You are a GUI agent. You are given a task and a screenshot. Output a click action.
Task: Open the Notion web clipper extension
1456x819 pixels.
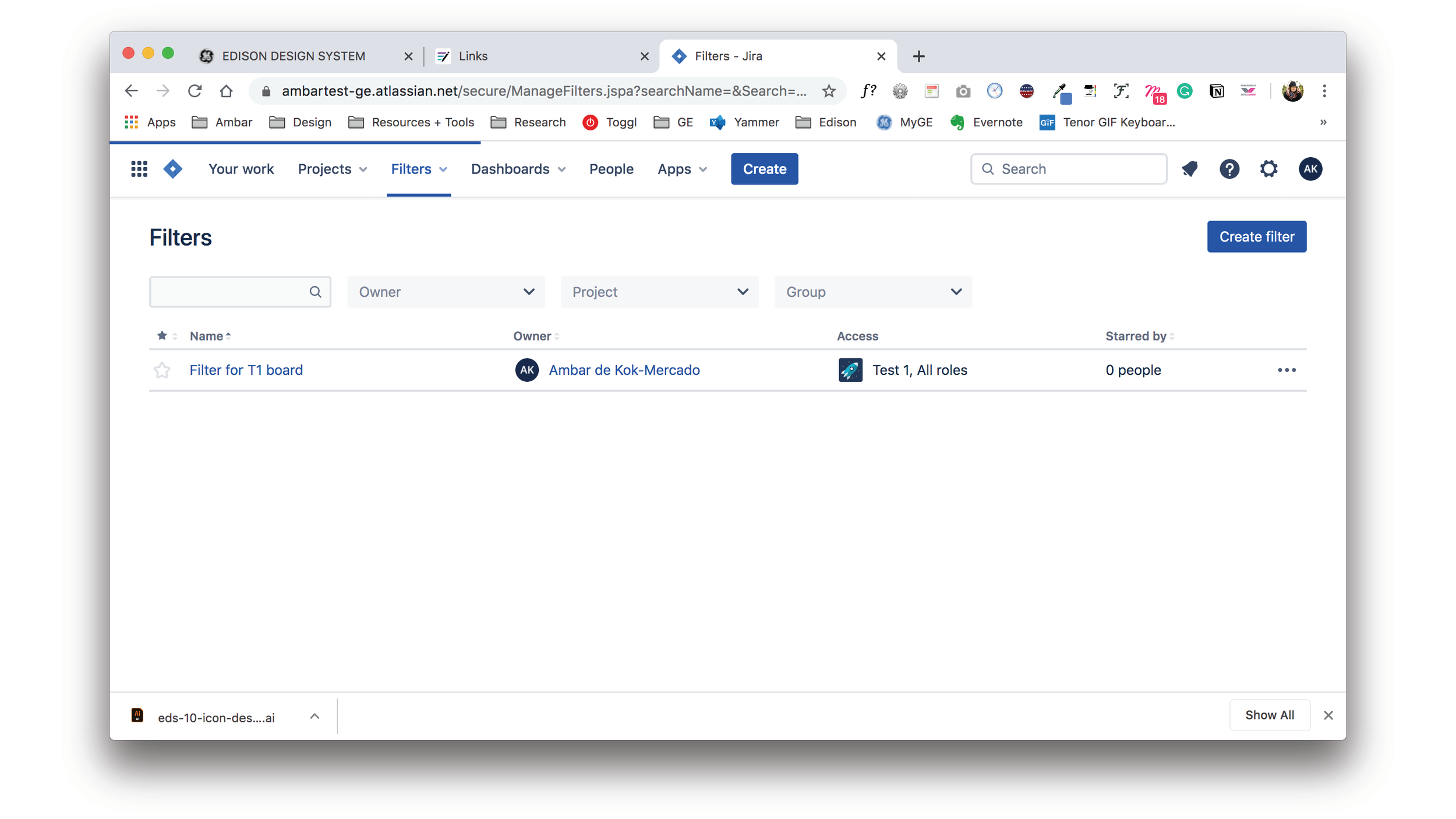(x=1216, y=91)
